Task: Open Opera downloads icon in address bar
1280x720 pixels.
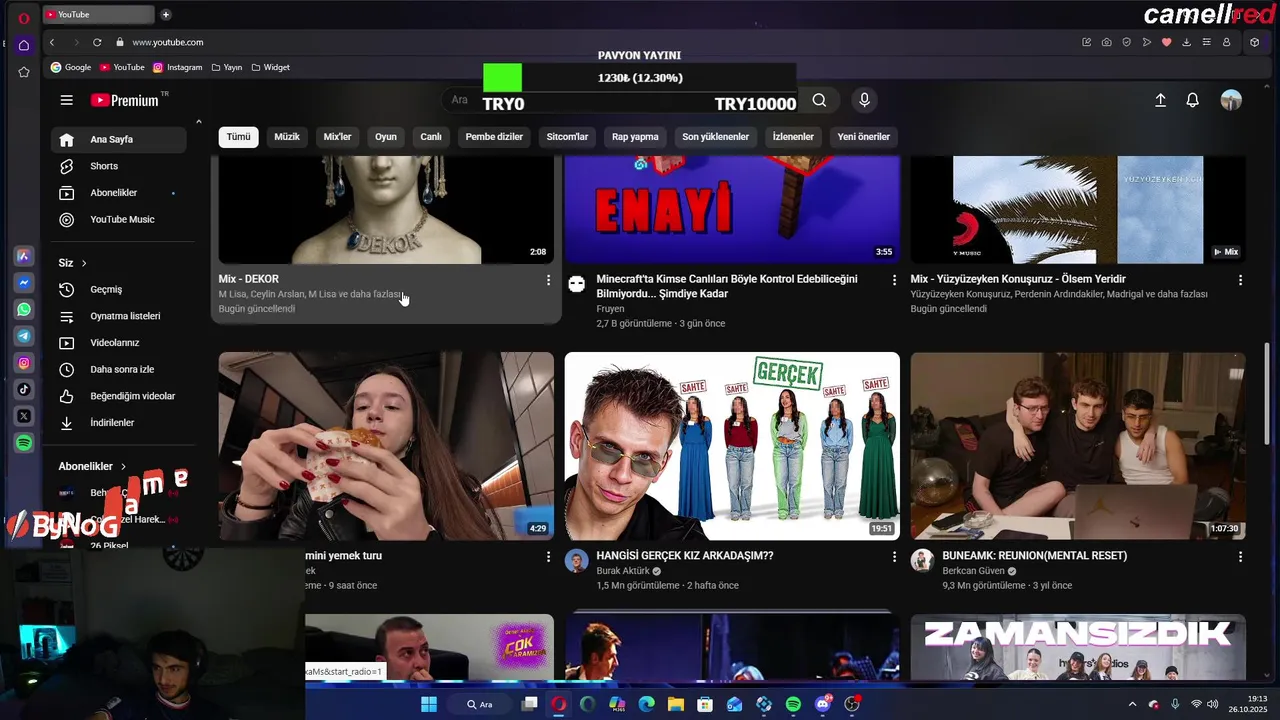Action: click(x=1186, y=42)
